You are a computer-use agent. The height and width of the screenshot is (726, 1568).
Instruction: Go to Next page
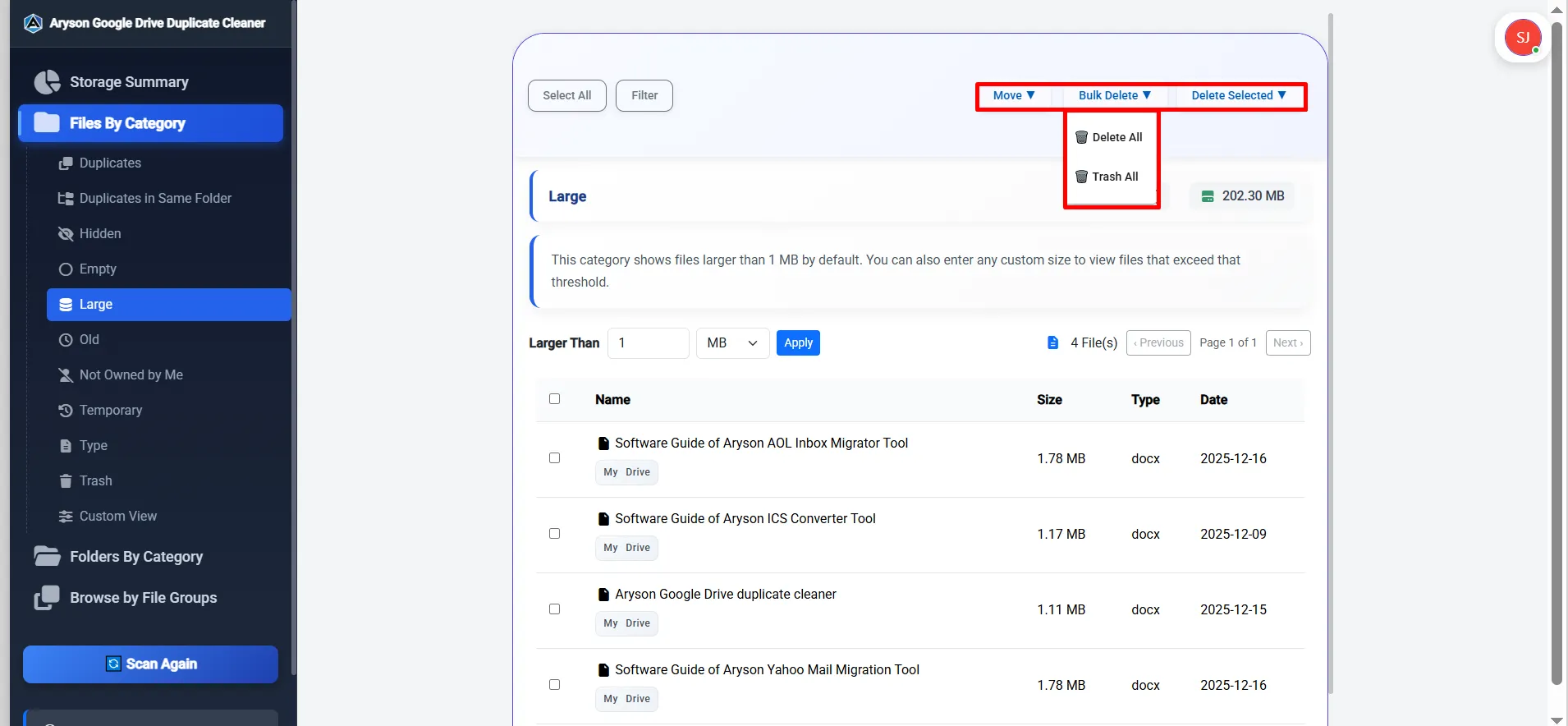coord(1288,342)
